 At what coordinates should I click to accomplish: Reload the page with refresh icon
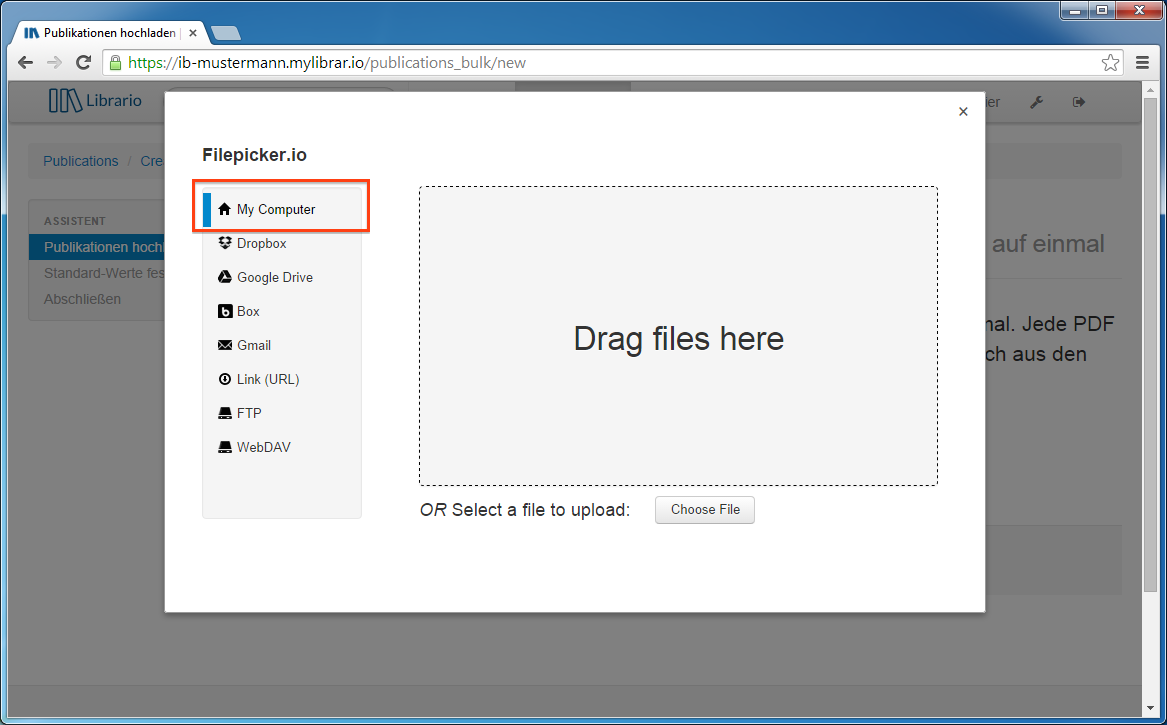[83, 63]
